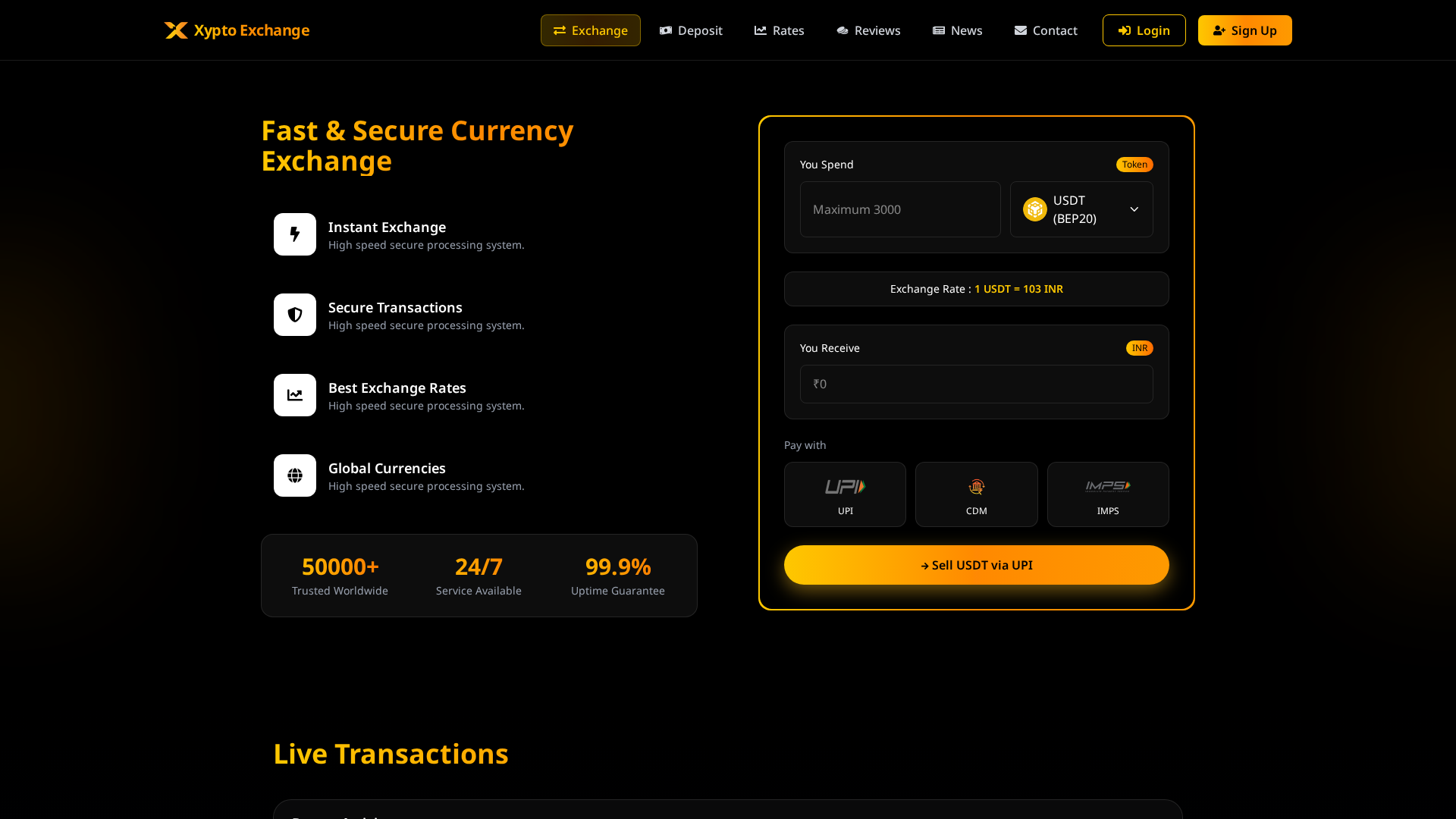This screenshot has height=819, width=1456.
Task: Switch payment method to IMPS
Action: [x=1107, y=494]
